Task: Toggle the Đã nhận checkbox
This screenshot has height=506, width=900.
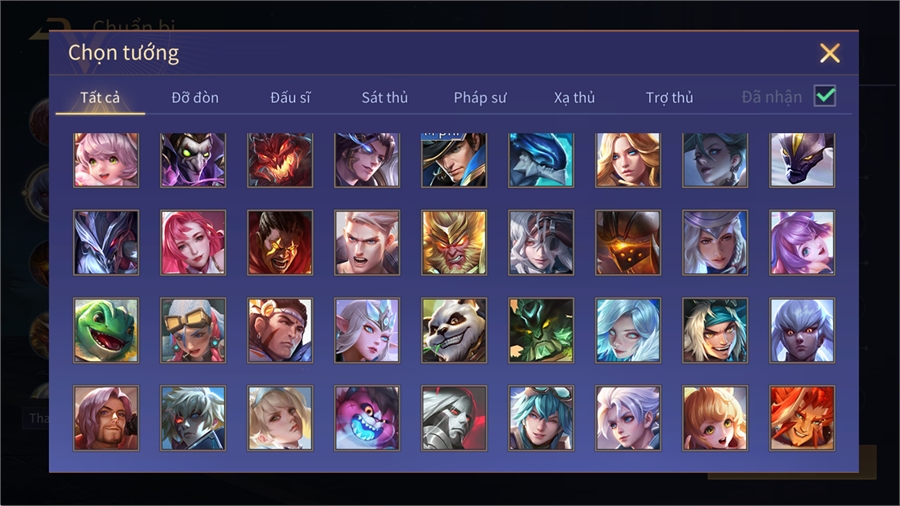Action: 825,96
